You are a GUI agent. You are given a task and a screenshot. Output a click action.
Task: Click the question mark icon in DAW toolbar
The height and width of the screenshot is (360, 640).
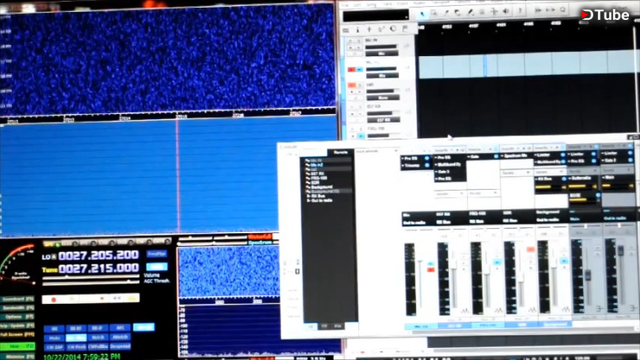coord(520,11)
